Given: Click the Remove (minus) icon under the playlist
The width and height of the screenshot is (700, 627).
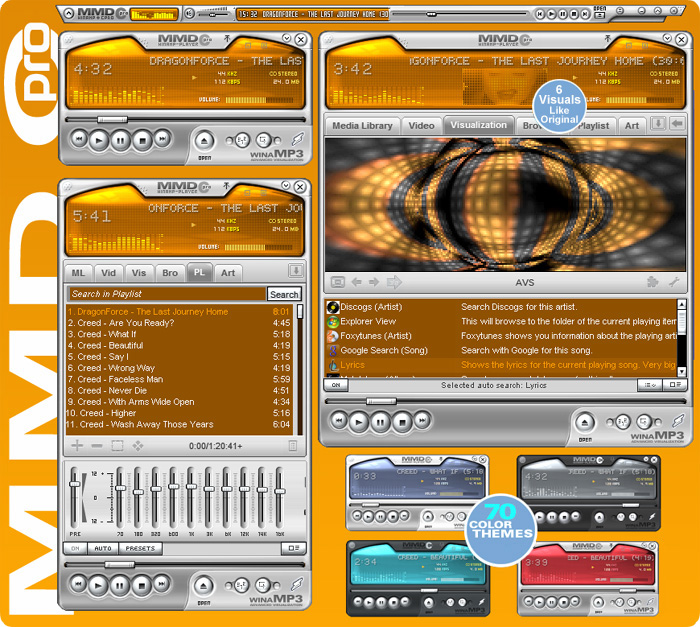Looking at the screenshot, I should (97, 445).
